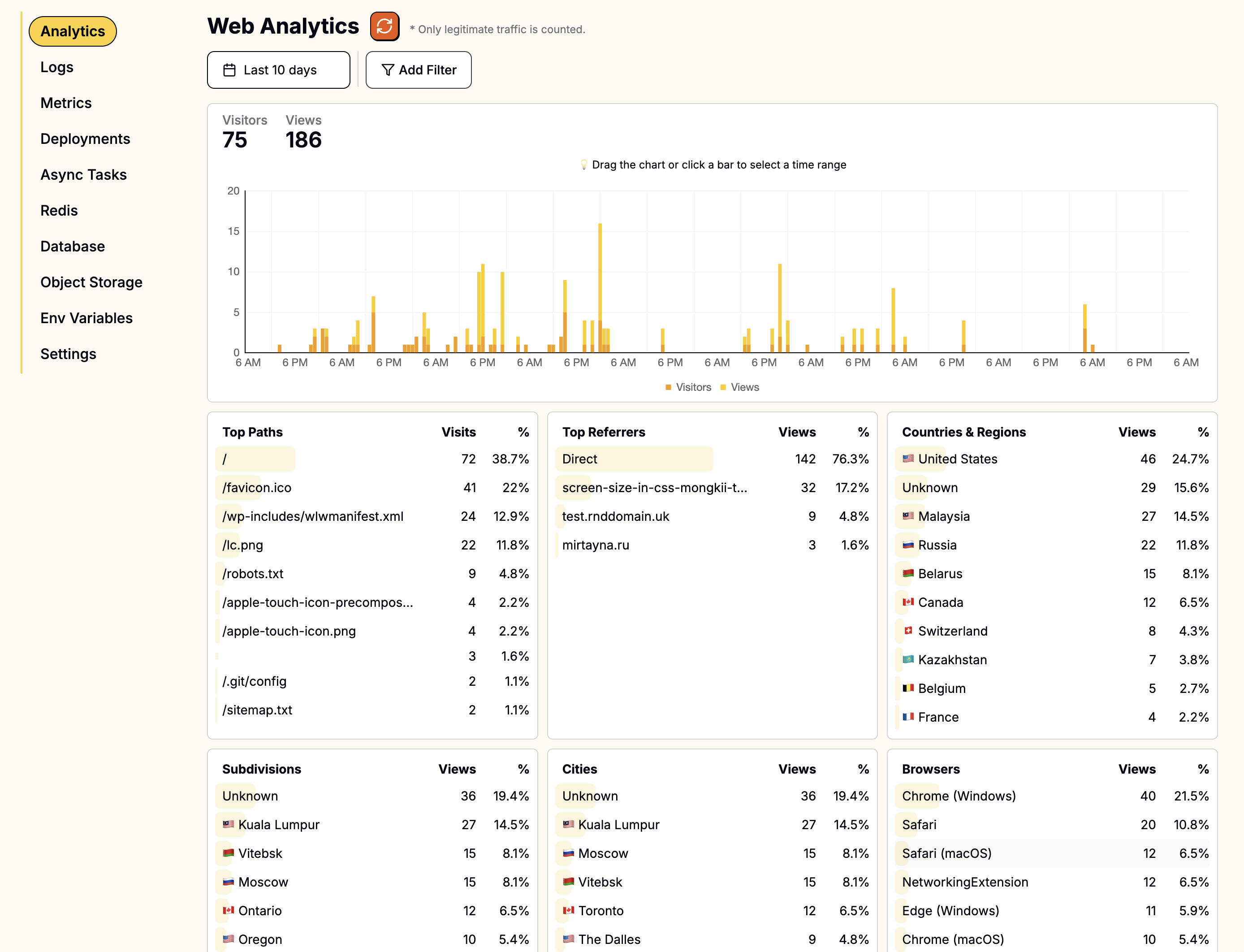Select Chrome (macOS) browser row
The image size is (1244, 952).
click(x=1053, y=939)
